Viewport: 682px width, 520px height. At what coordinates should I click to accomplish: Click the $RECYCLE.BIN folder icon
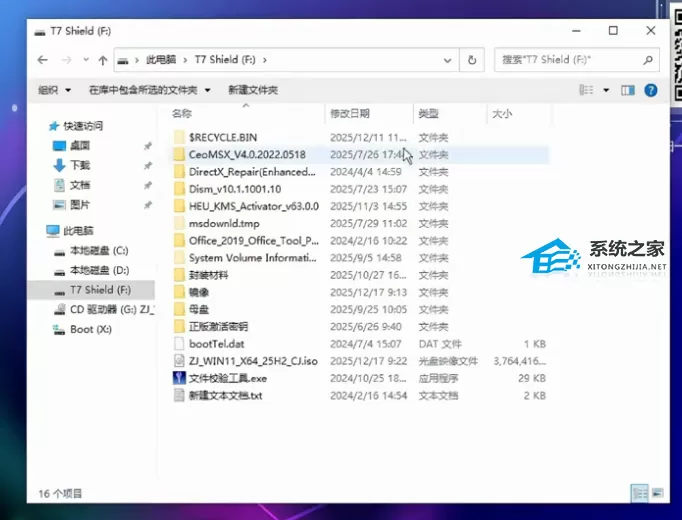point(179,137)
